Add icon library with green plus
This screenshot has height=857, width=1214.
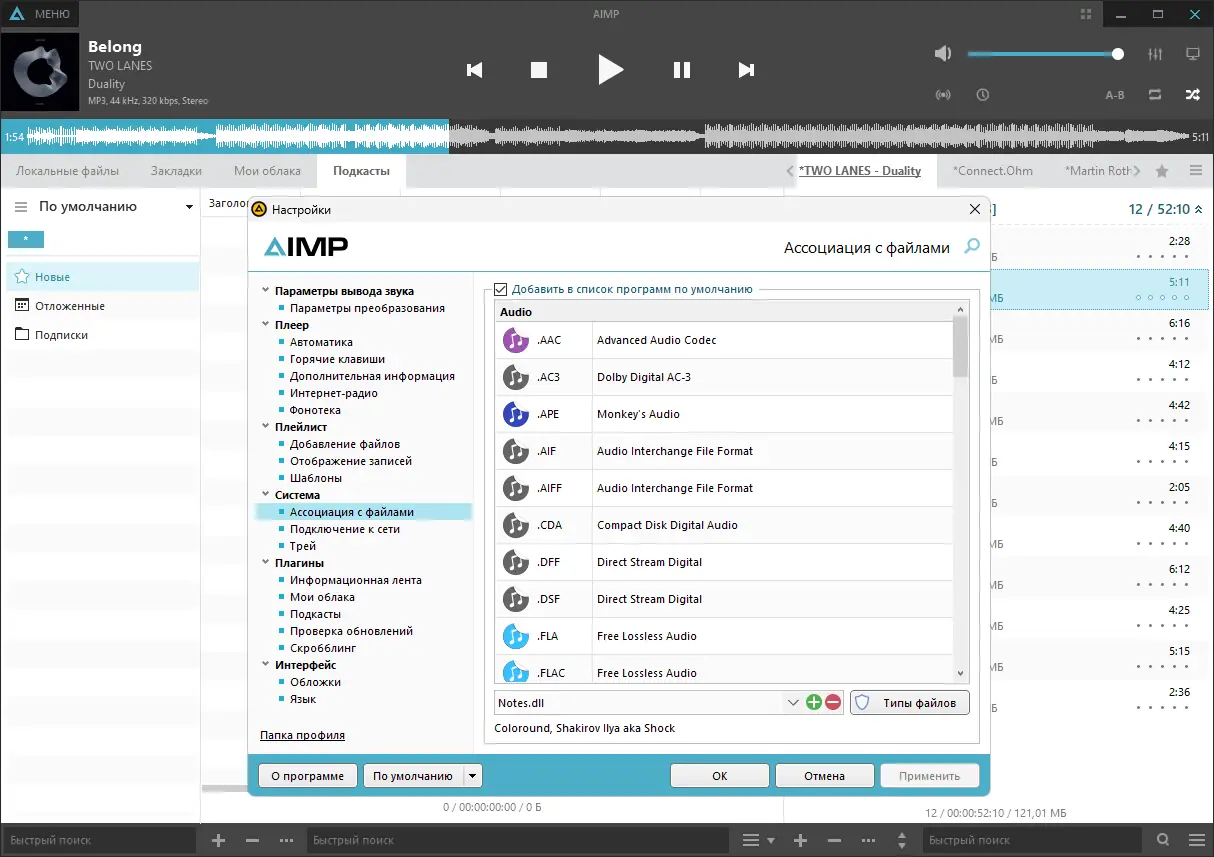click(814, 703)
